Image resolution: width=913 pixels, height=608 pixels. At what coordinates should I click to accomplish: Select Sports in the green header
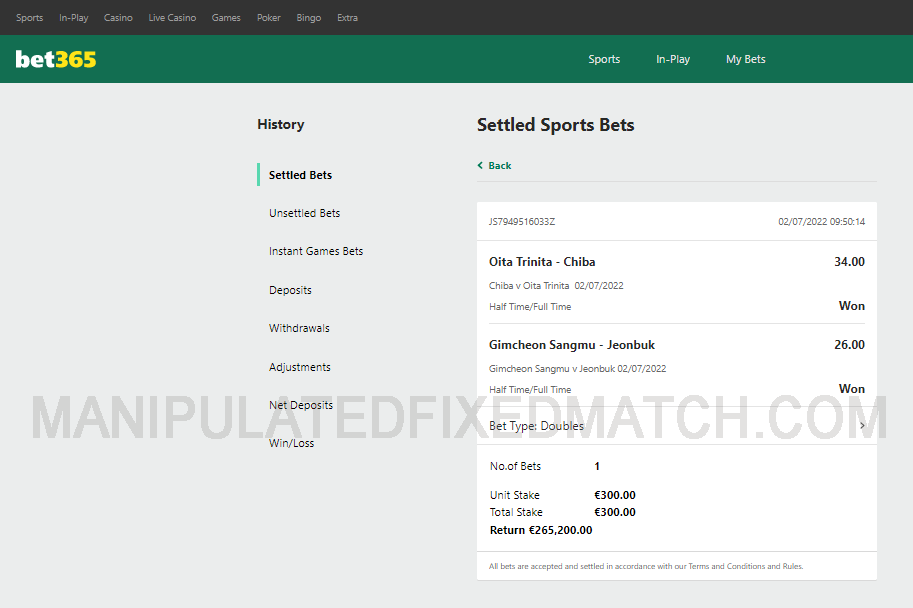coord(604,59)
